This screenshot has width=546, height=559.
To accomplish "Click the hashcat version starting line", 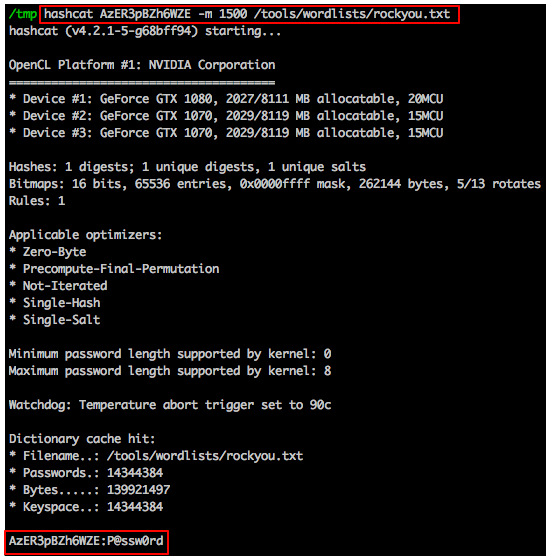I will tap(145, 31).
